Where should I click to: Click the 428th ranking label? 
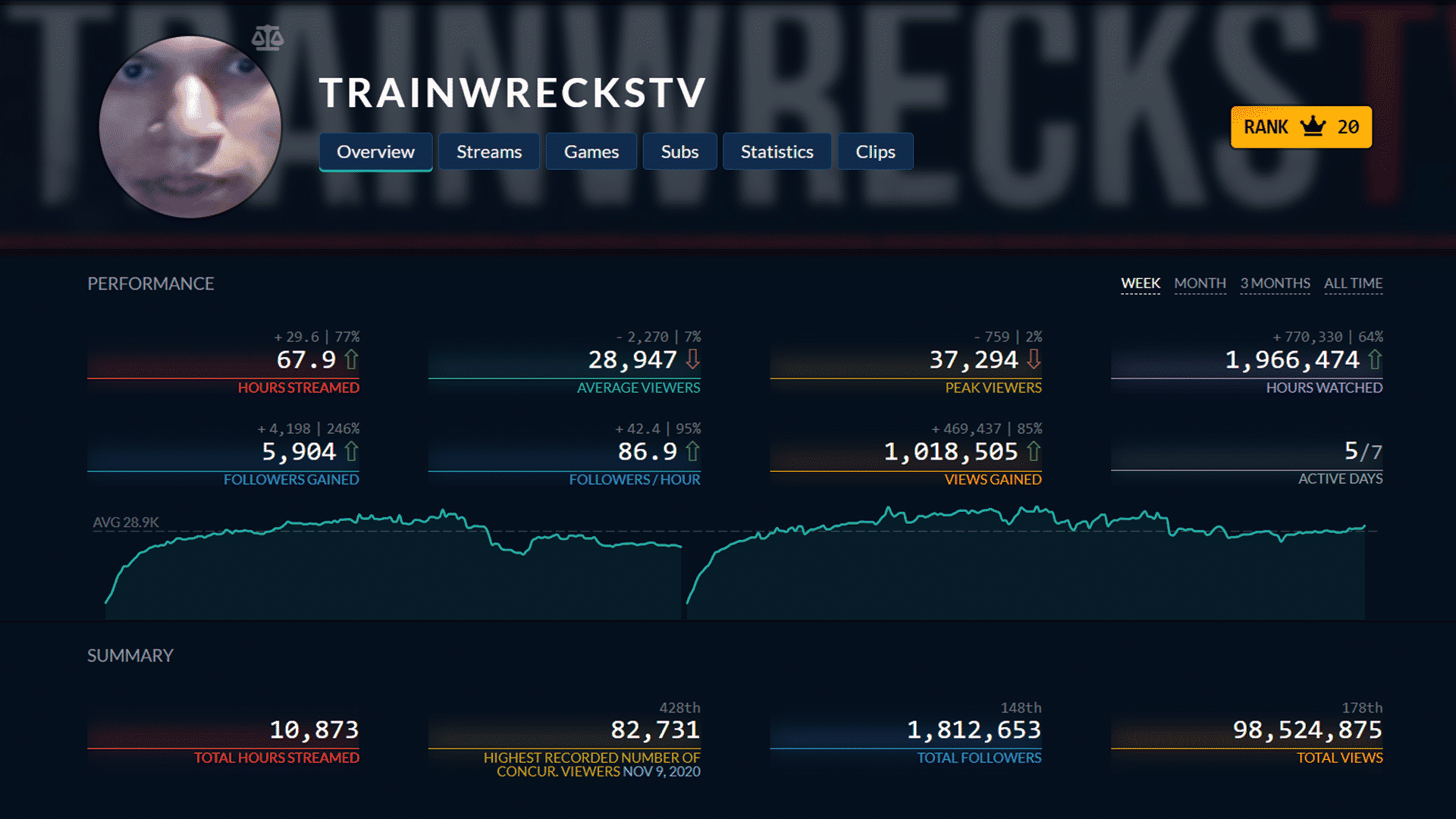tap(679, 708)
